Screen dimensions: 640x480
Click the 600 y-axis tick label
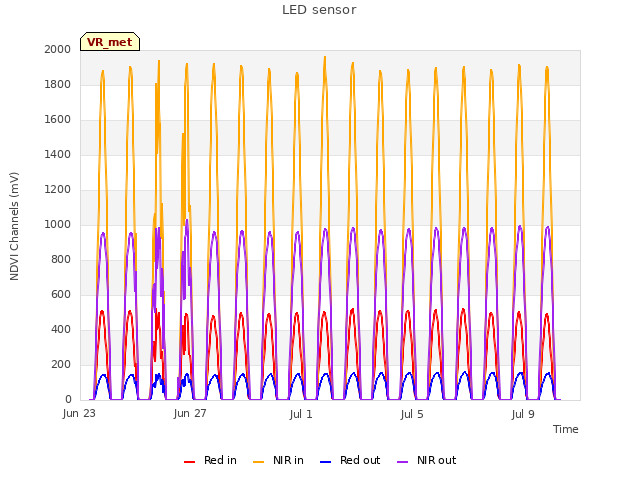pyautogui.click(x=61, y=294)
